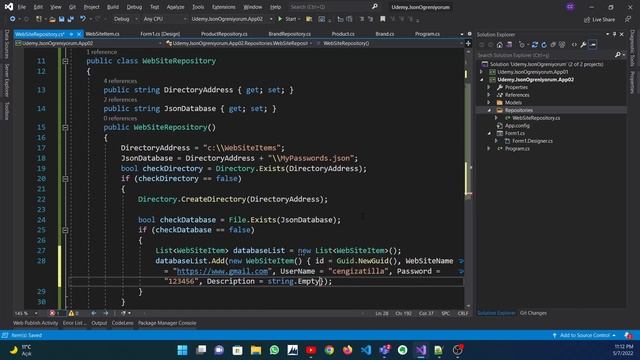Open Firefox from the taskbar
The image size is (640, 360).
click(347, 350)
